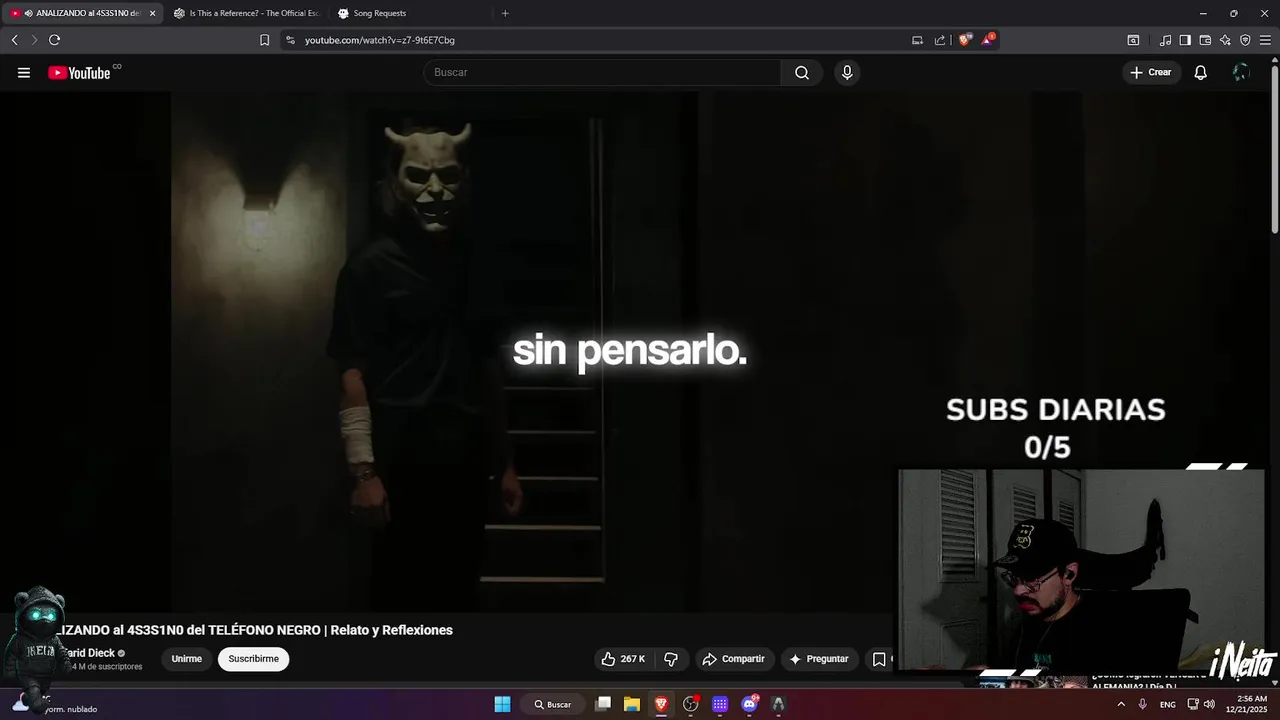Click the save bookmark icon beside Preguntar
This screenshot has width=1280, height=720.
(879, 659)
